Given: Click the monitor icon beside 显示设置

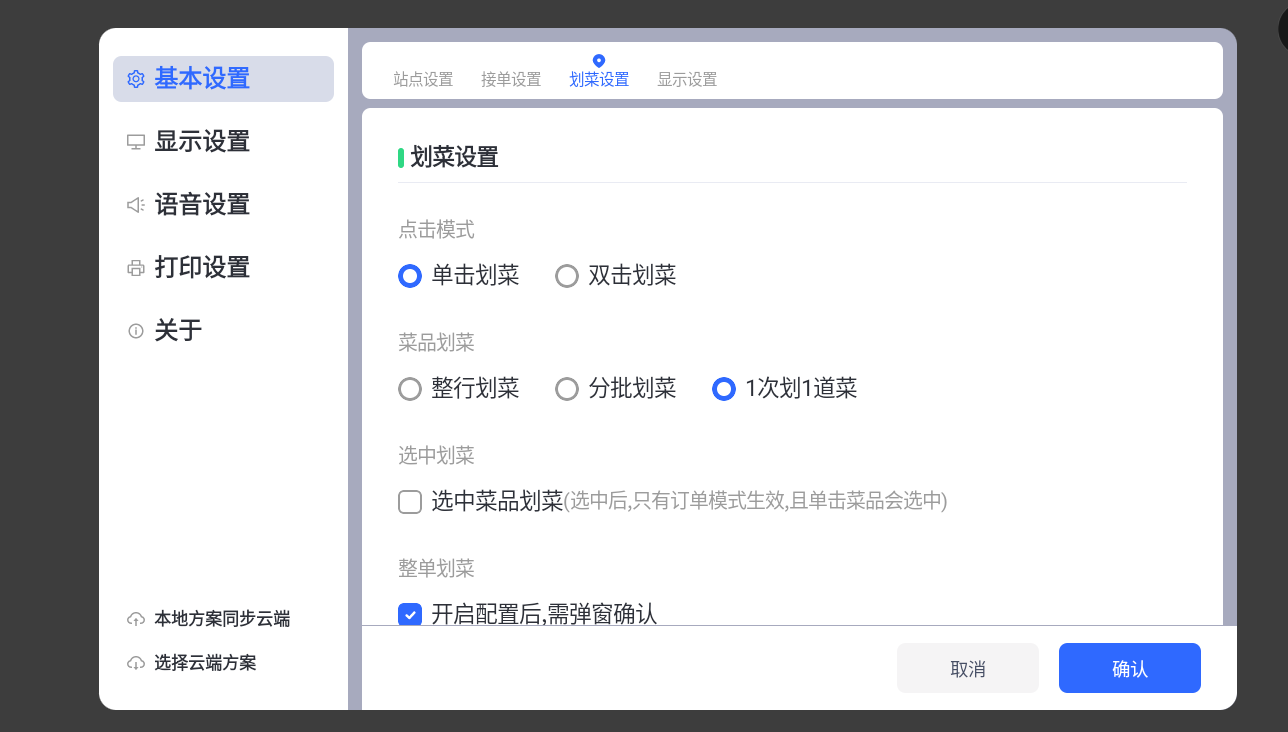Looking at the screenshot, I should pyautogui.click(x=136, y=142).
